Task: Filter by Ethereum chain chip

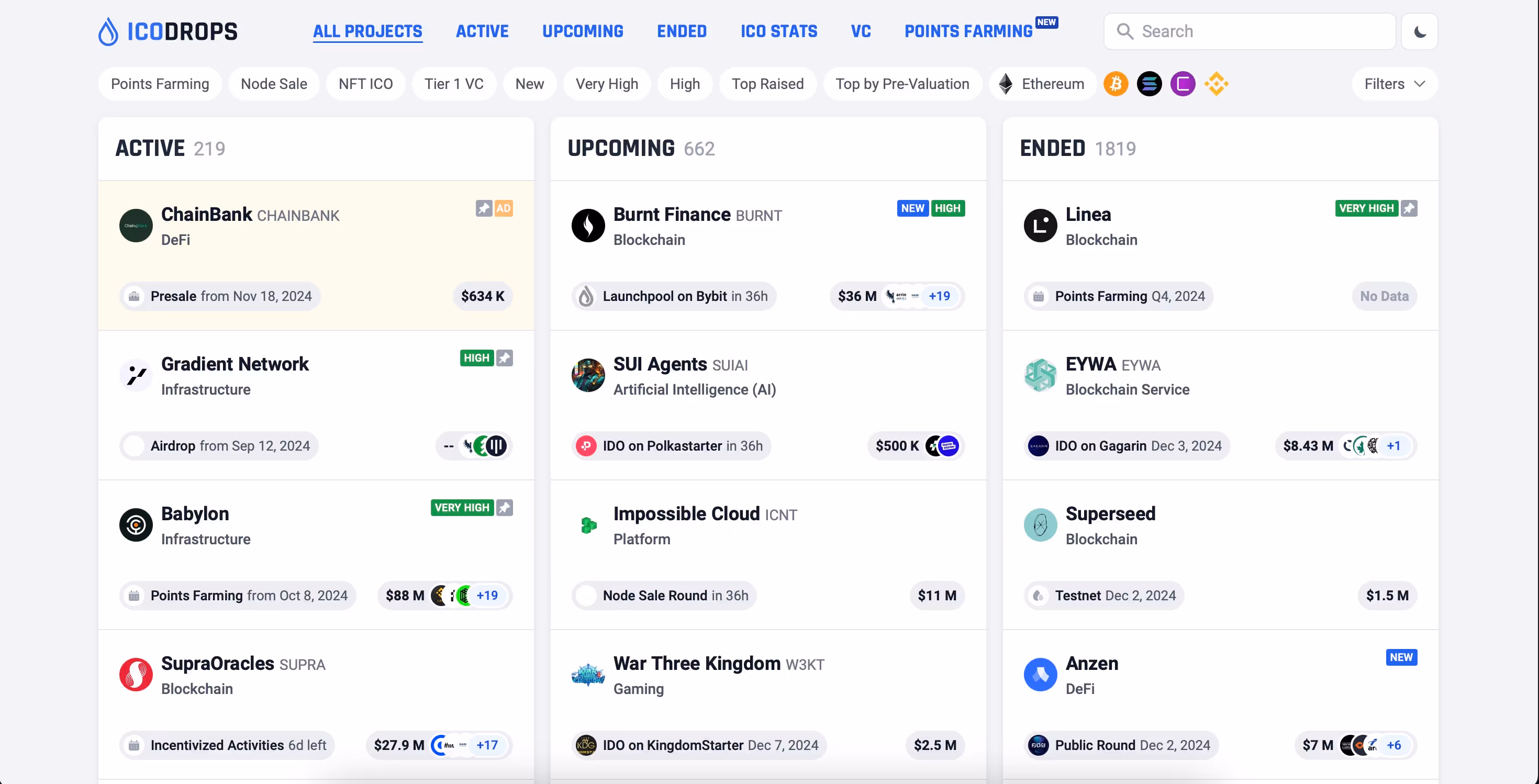Action: (x=1043, y=84)
